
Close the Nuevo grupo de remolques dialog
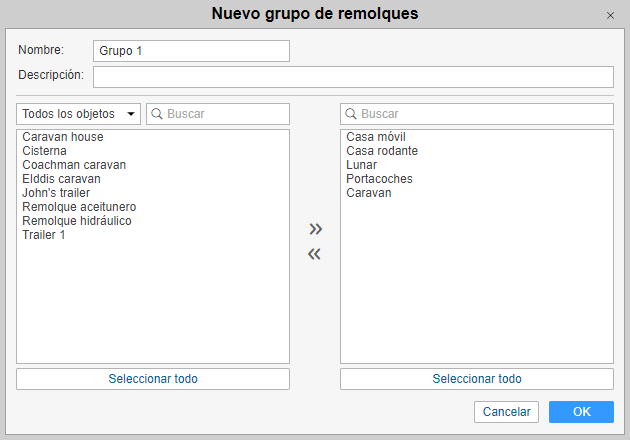coord(610,15)
